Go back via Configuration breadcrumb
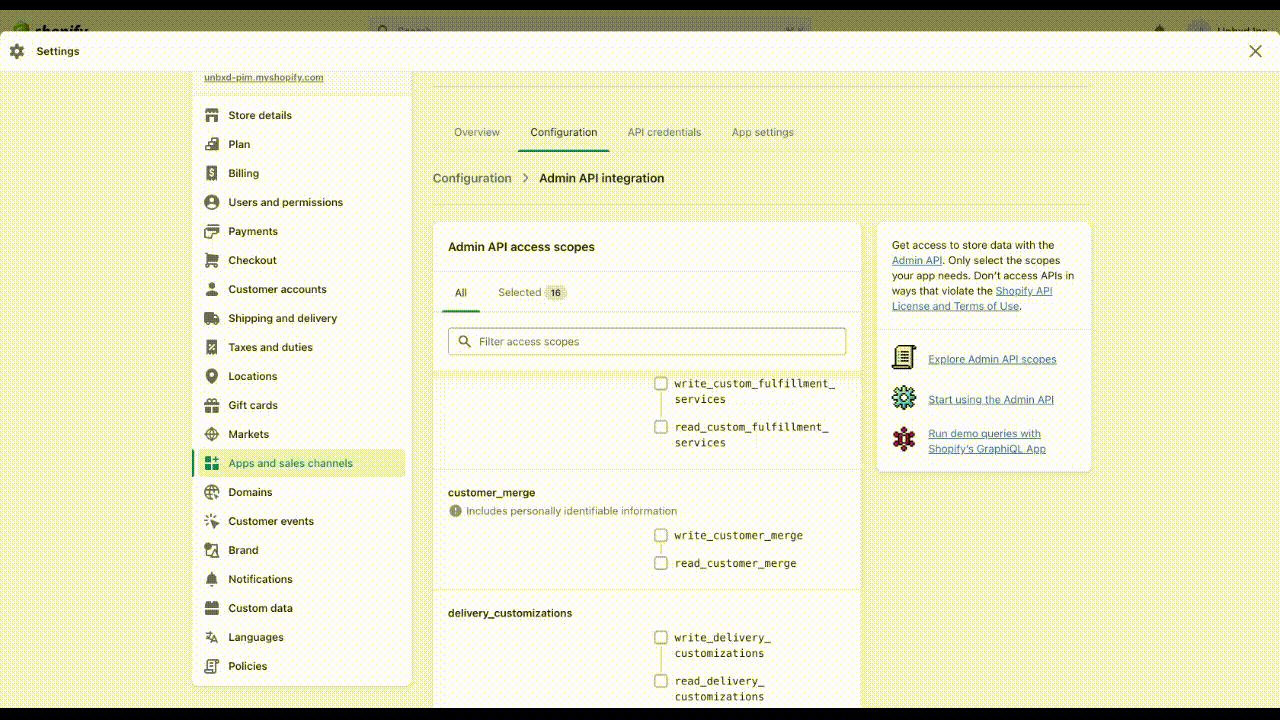Viewport: 1280px width, 720px height. pyautogui.click(x=472, y=178)
